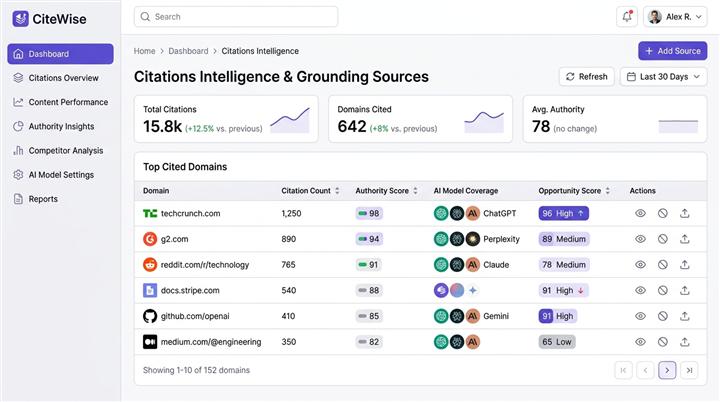
Task: Click the export icon for reddit.com/r/technology
Action: pos(685,265)
